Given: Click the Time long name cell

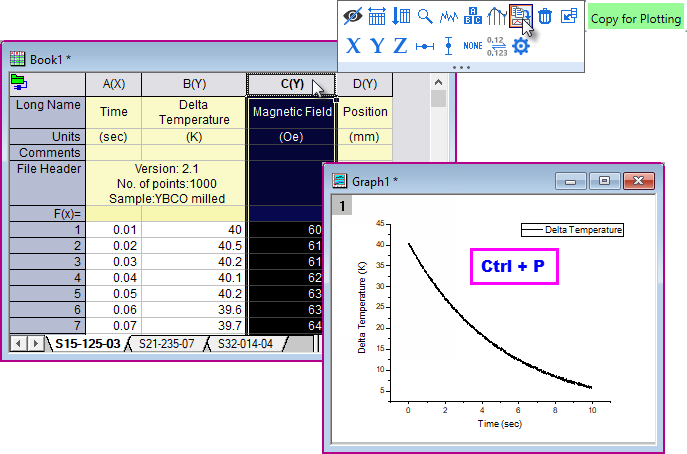Looking at the screenshot, I should pyautogui.click(x=113, y=112).
